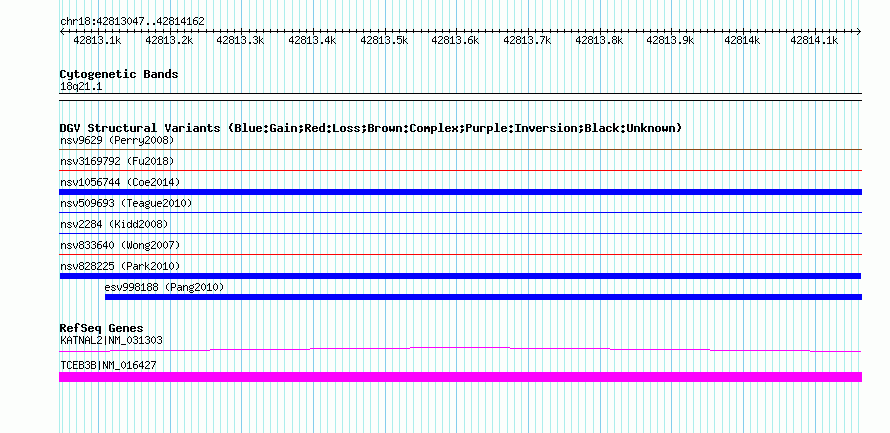Click the thin magenta KATNAL2 intron line

pos(461,349)
